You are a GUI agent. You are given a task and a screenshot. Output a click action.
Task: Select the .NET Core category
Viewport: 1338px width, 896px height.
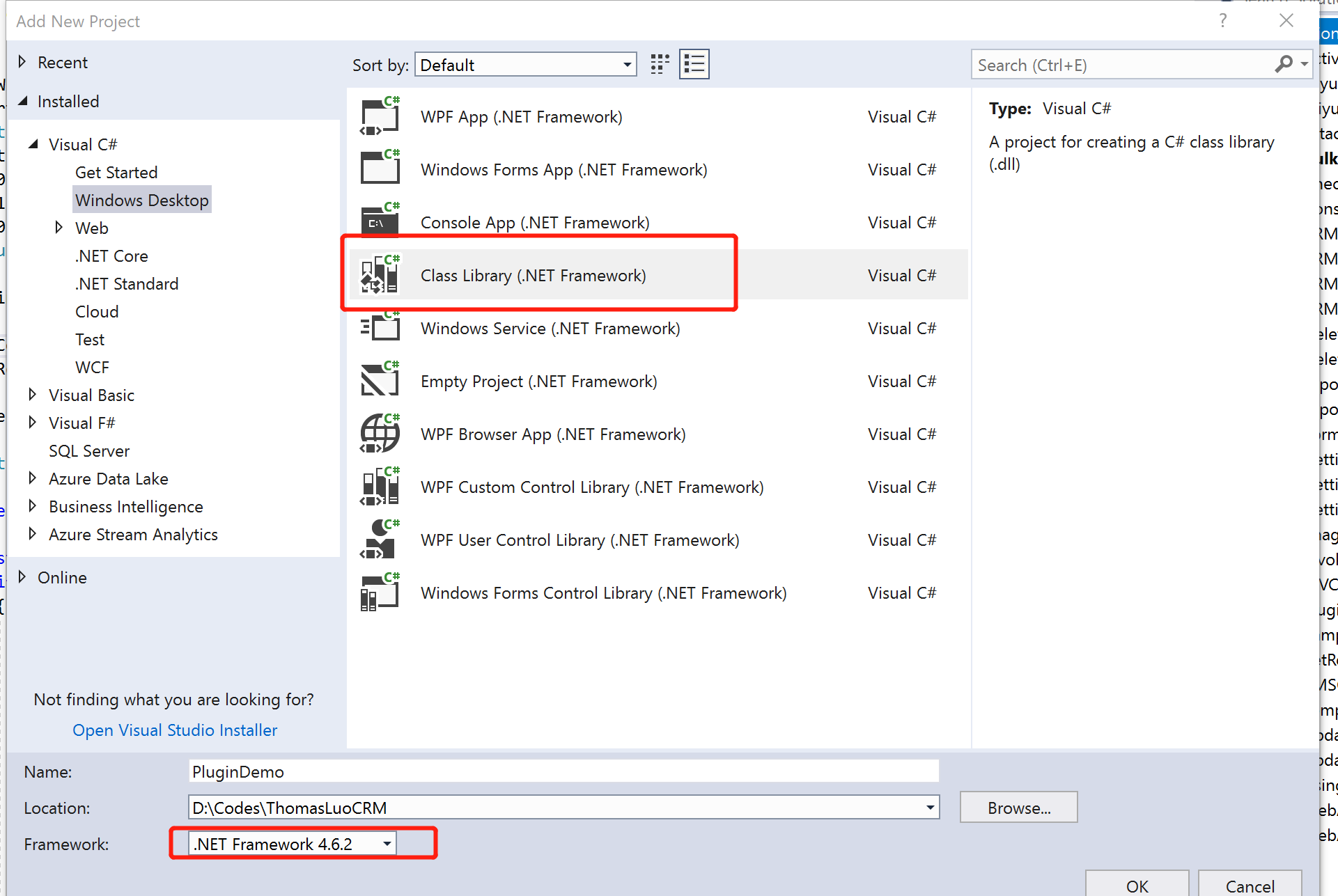(x=111, y=256)
